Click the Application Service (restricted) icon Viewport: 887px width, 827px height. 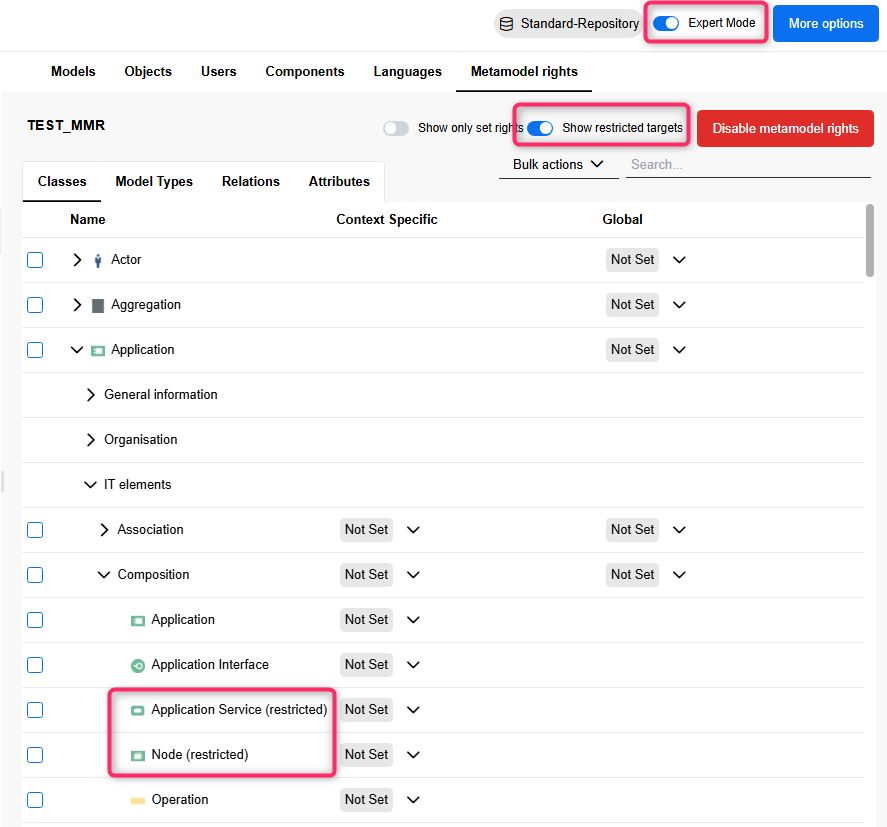coord(138,710)
